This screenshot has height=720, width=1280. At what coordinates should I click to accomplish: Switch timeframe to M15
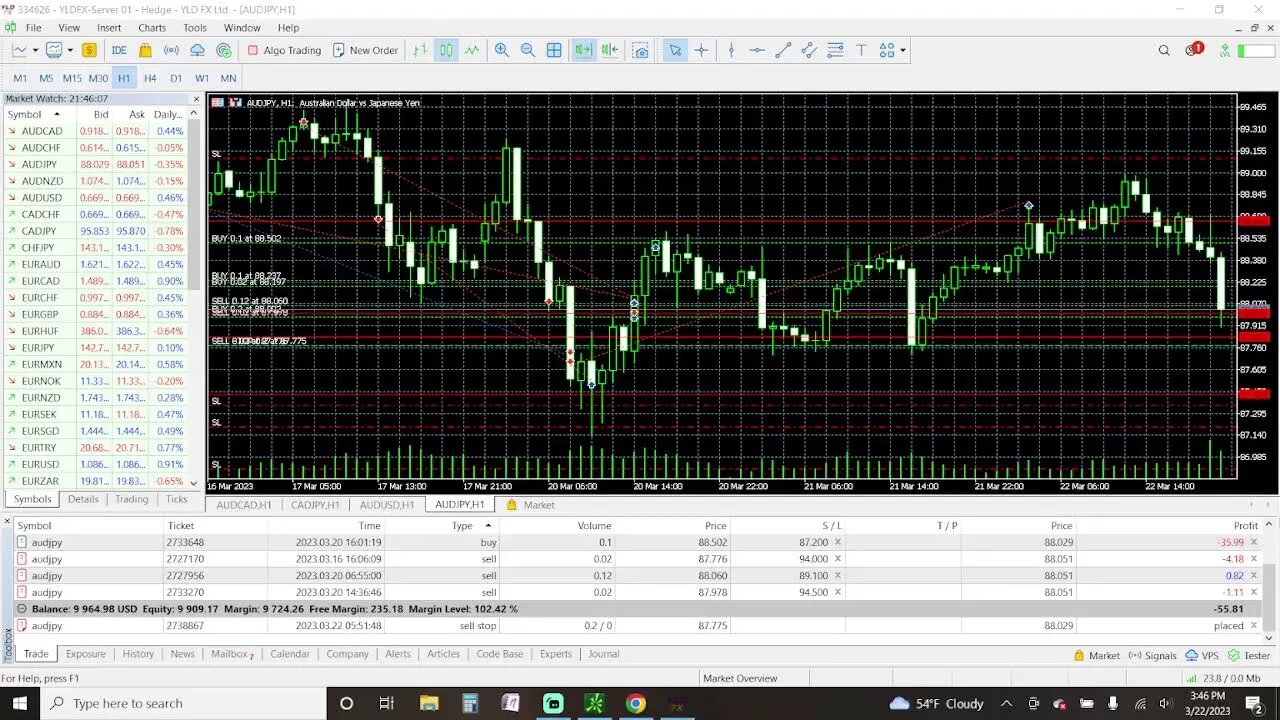[72, 78]
